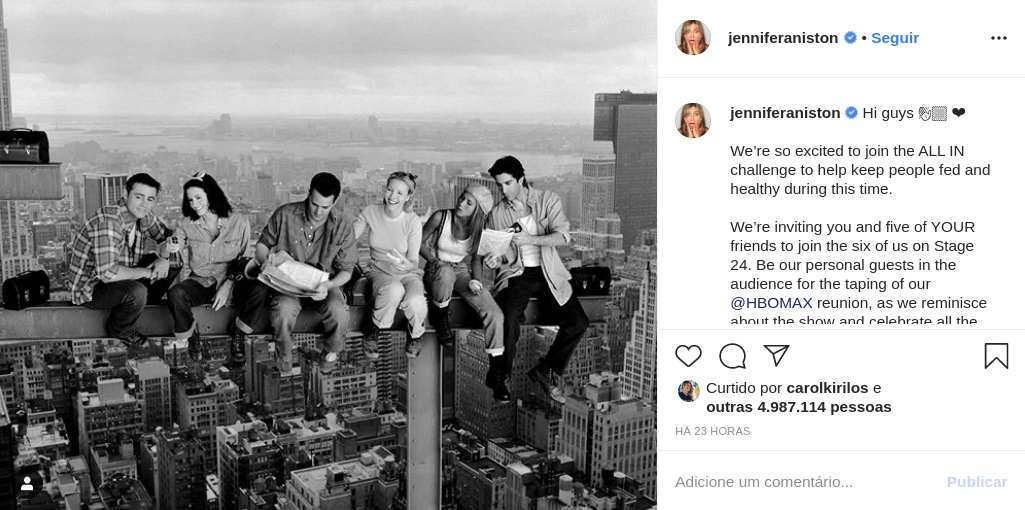Click Publicar to post comment
Viewport: 1025px width, 510px height.
click(977, 482)
